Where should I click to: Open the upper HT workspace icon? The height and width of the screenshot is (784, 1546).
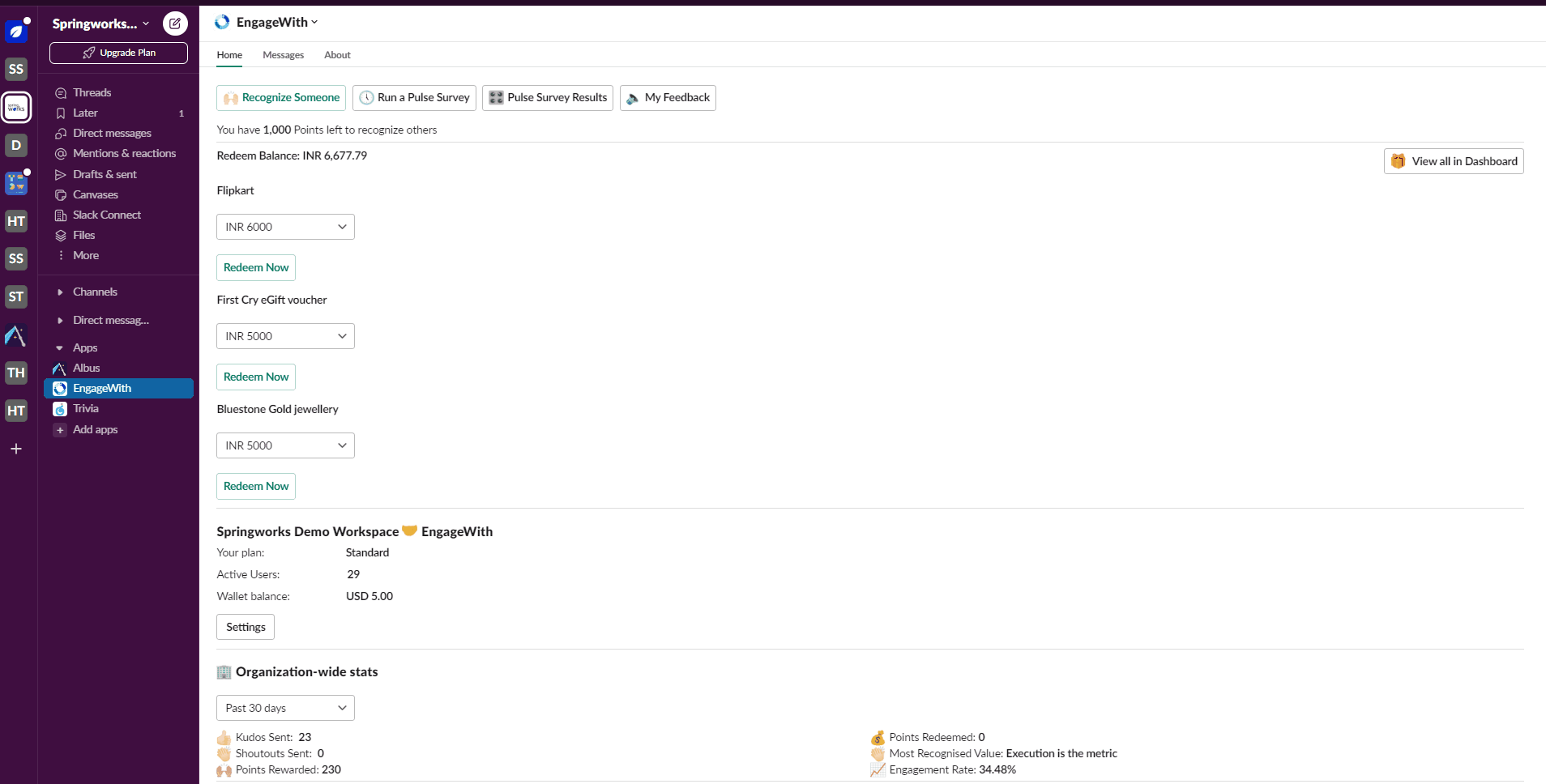click(x=16, y=221)
